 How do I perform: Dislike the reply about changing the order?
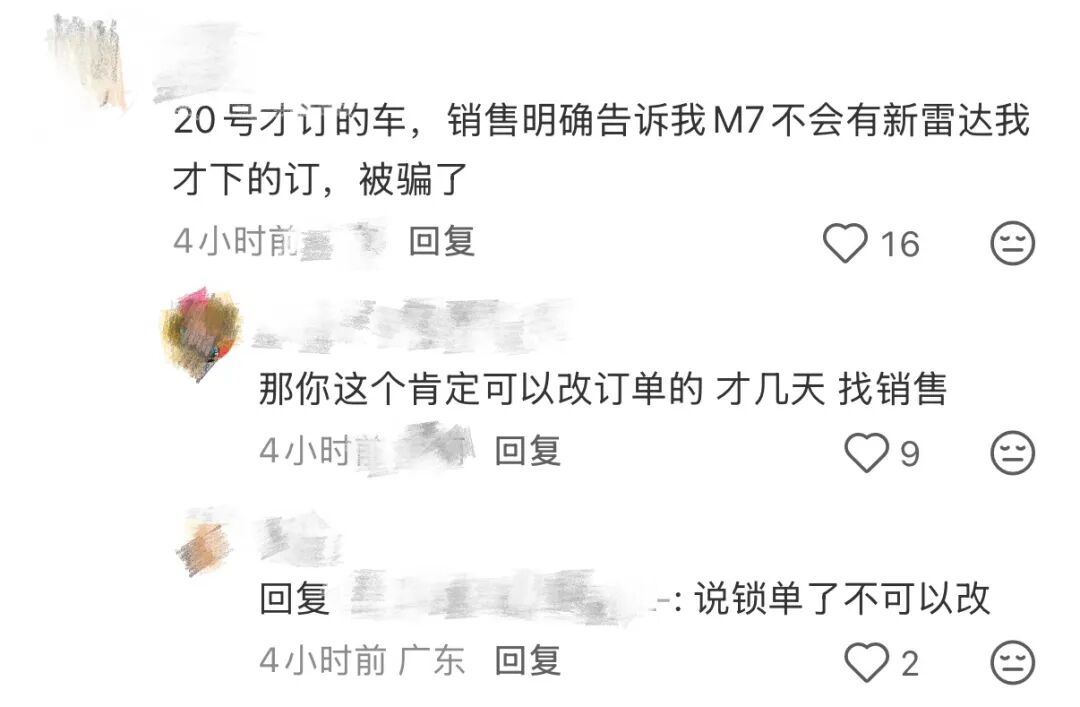pyautogui.click(x=1012, y=453)
